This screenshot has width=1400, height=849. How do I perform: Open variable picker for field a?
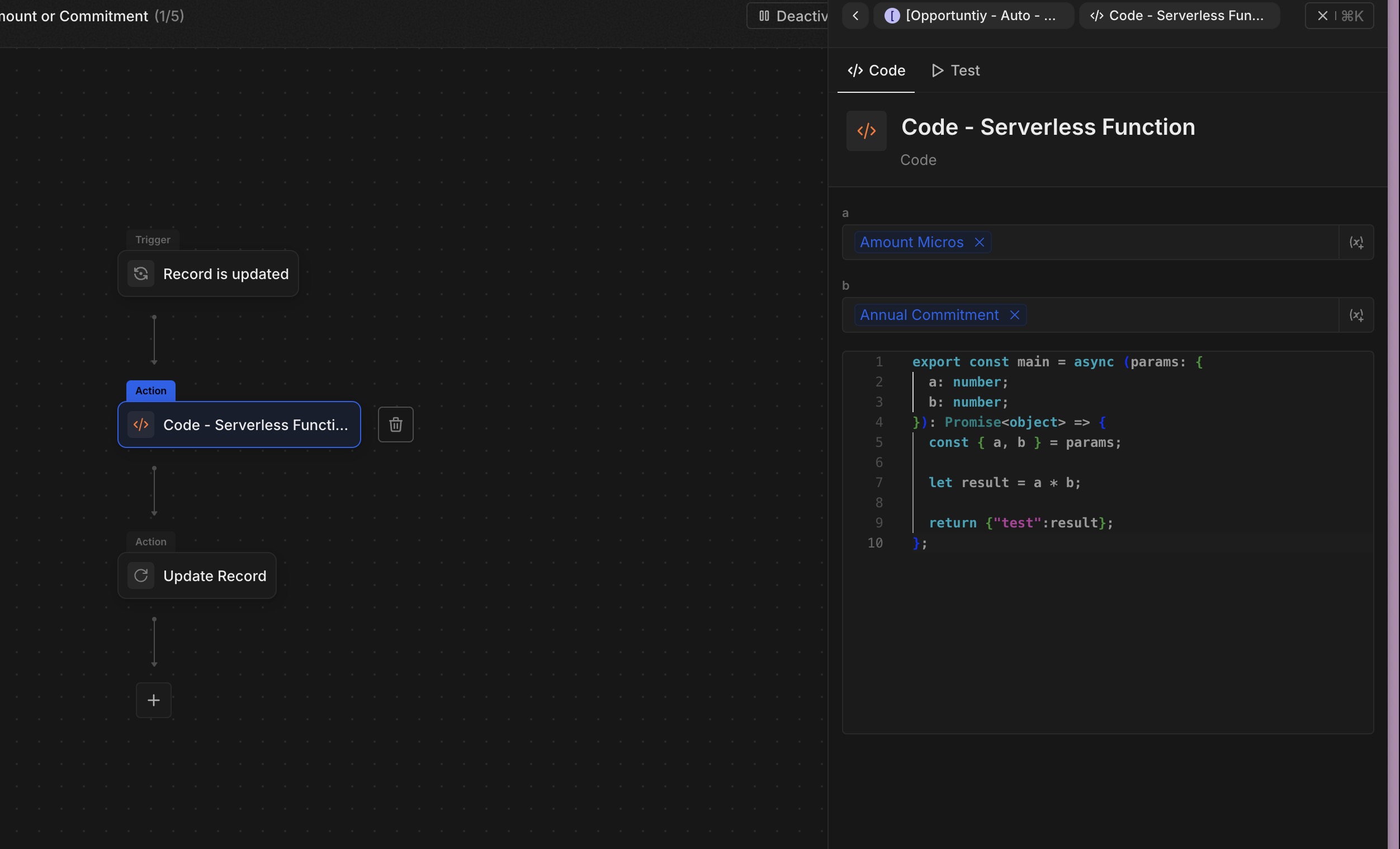[x=1356, y=243]
